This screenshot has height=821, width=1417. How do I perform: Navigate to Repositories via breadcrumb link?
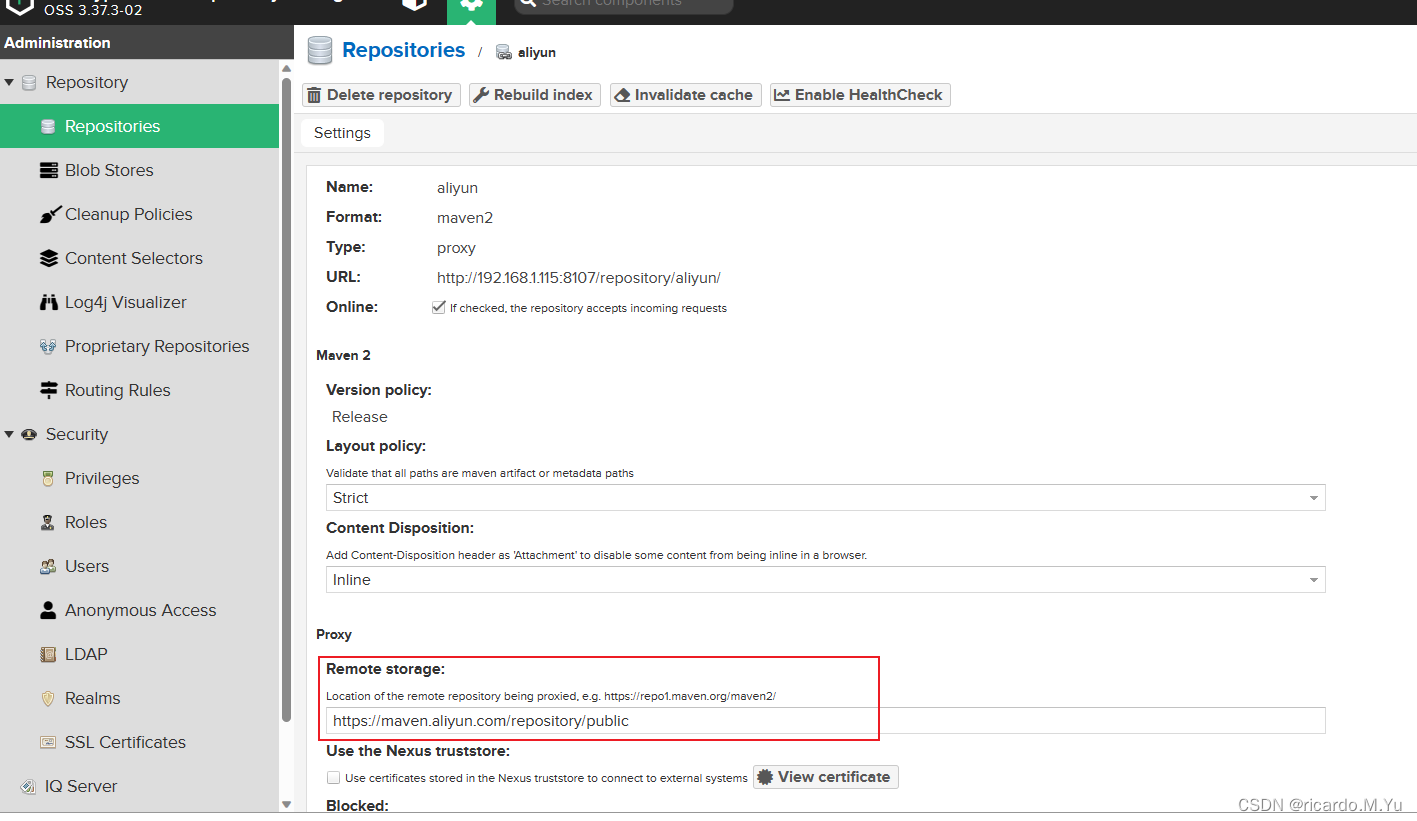(x=403, y=50)
